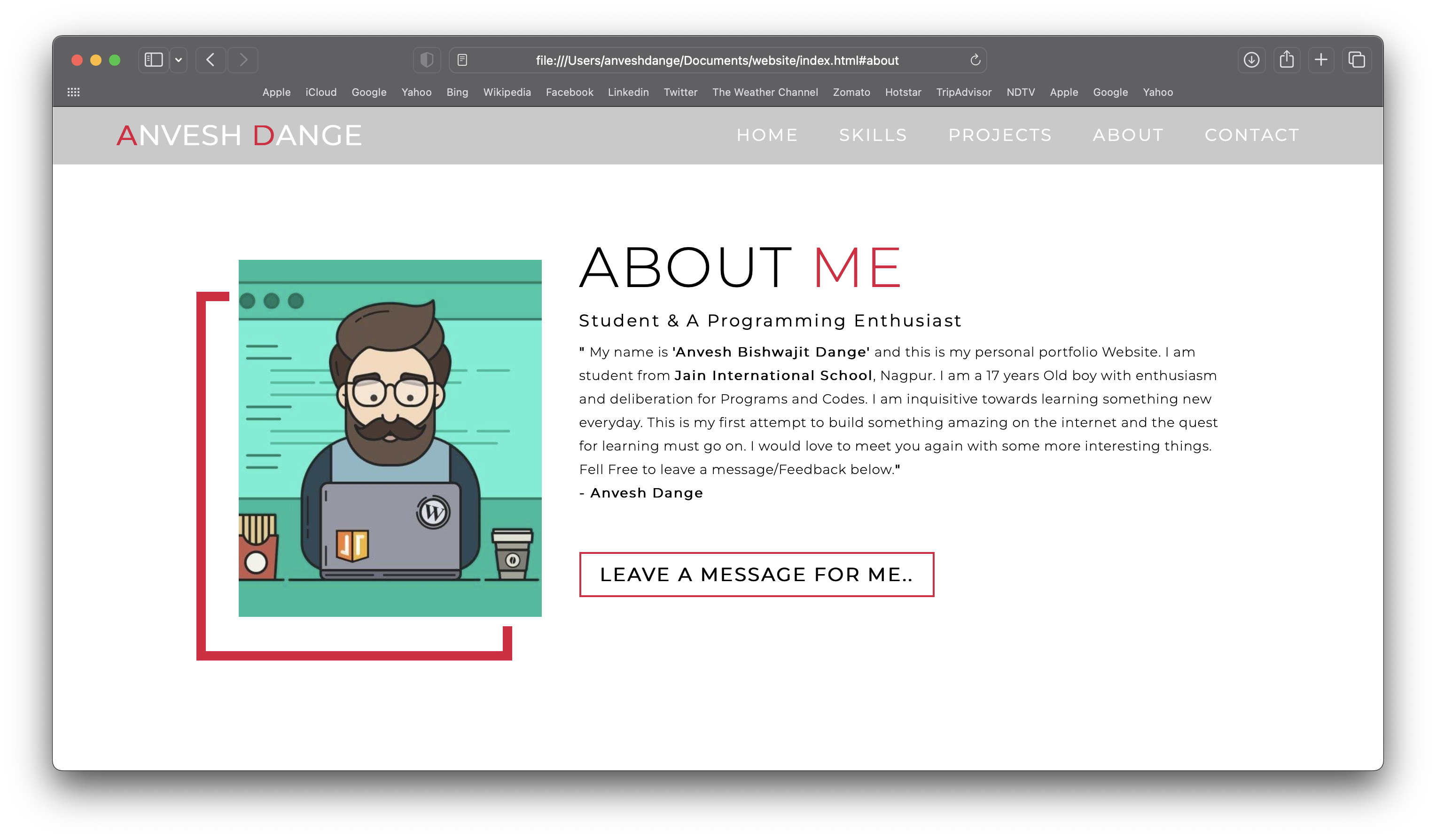Click the frequently visited grid icon

point(73,92)
